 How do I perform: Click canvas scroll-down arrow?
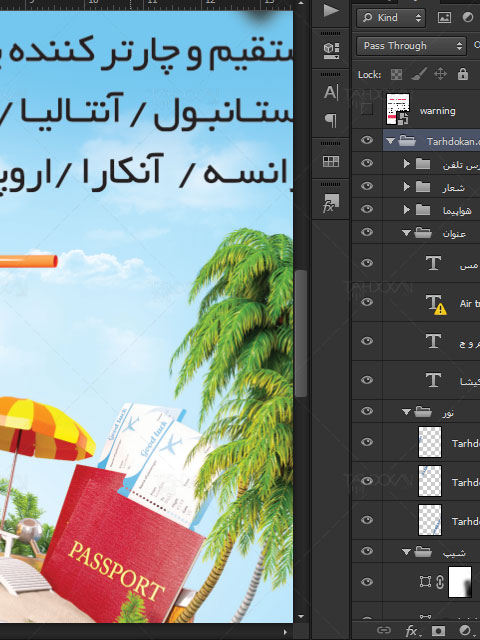coord(301,616)
